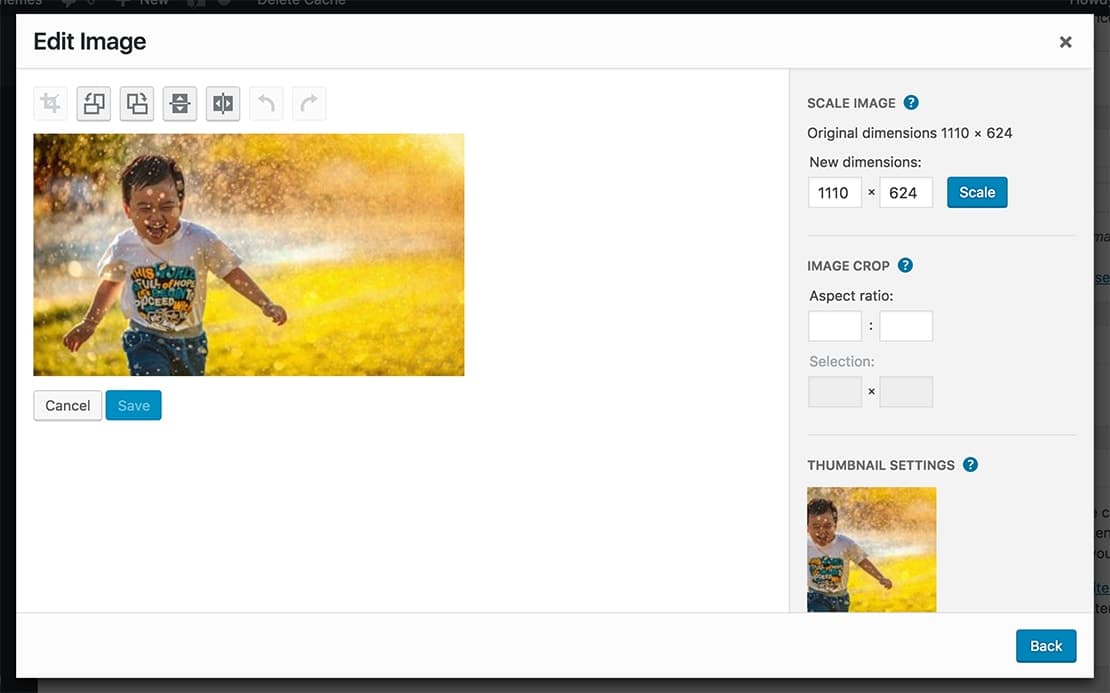Cancel the image edits

click(x=68, y=406)
